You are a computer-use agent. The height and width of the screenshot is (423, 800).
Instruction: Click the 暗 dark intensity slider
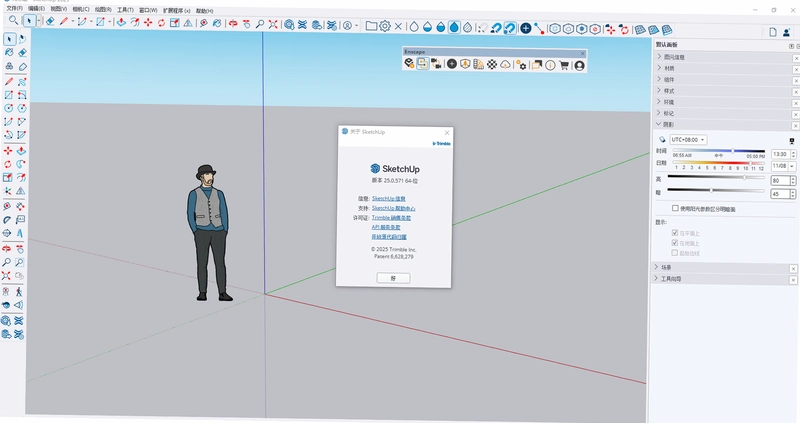pyautogui.click(x=716, y=190)
